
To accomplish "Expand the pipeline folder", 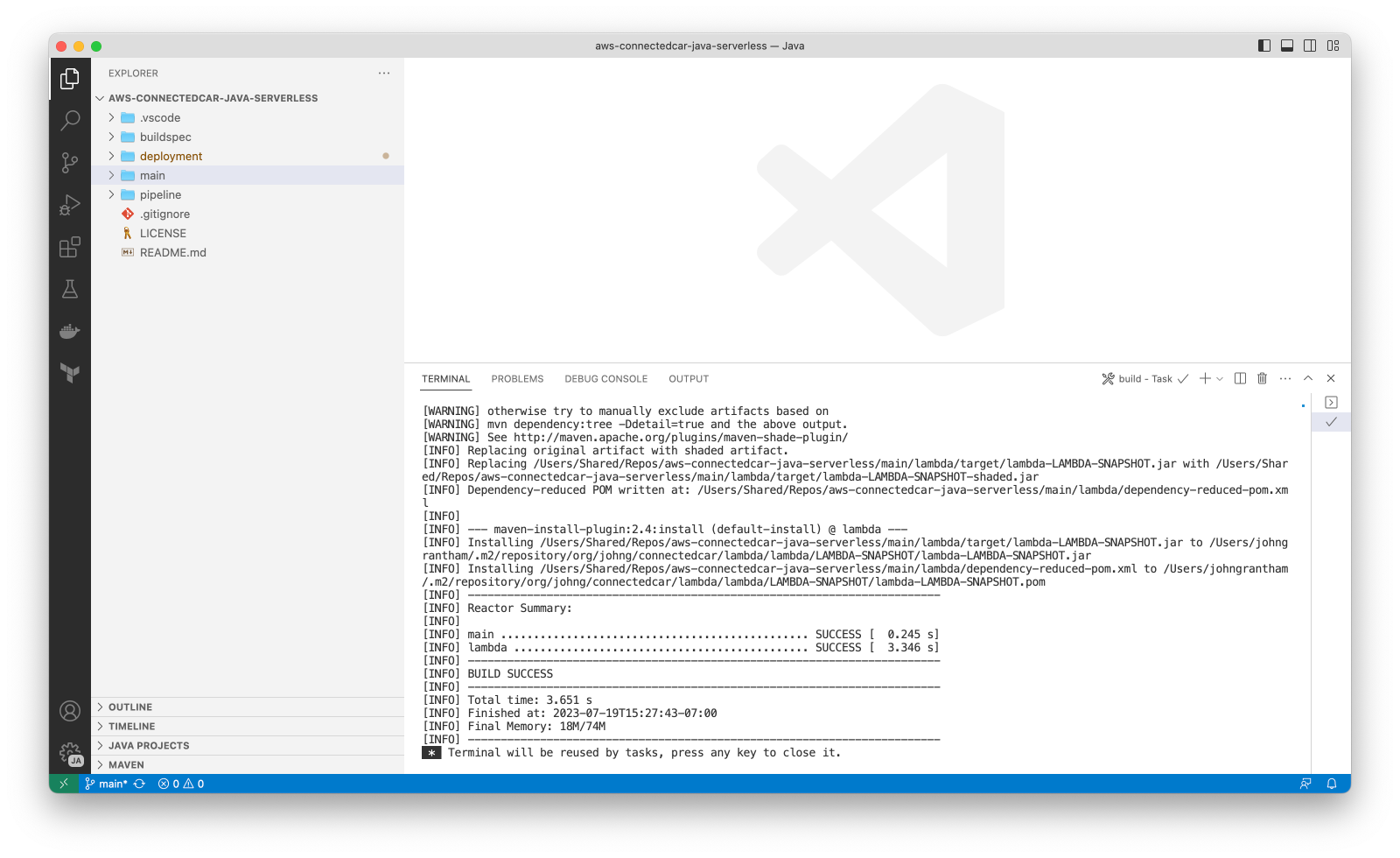I will [111, 194].
